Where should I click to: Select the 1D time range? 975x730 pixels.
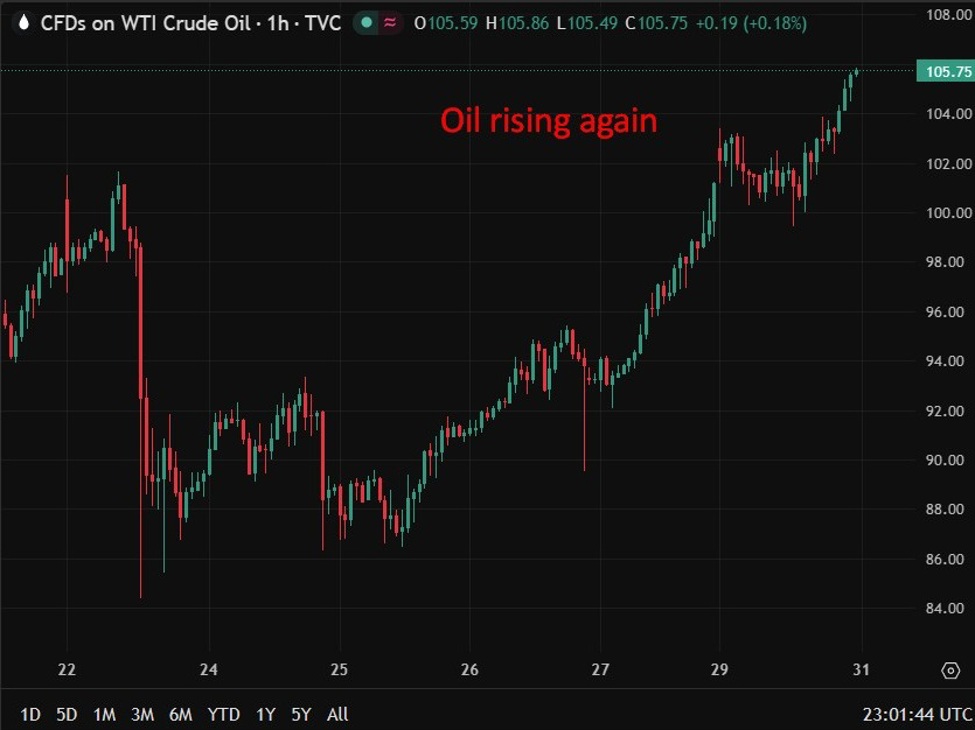31,714
